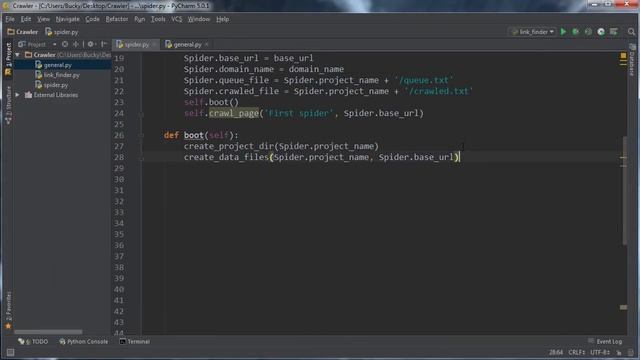640x360 pixels.
Task: Click line number 30 in the gutter
Action: (x=119, y=179)
